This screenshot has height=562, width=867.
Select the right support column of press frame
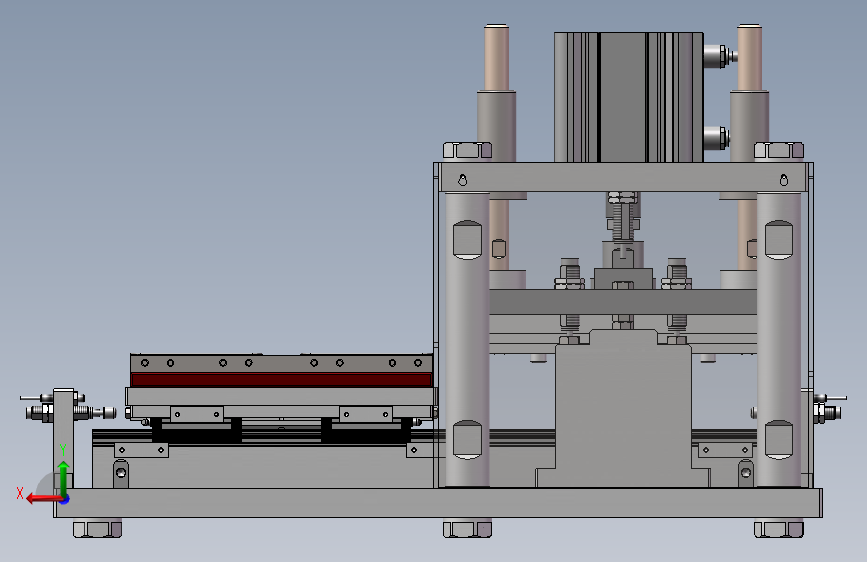click(x=779, y=340)
